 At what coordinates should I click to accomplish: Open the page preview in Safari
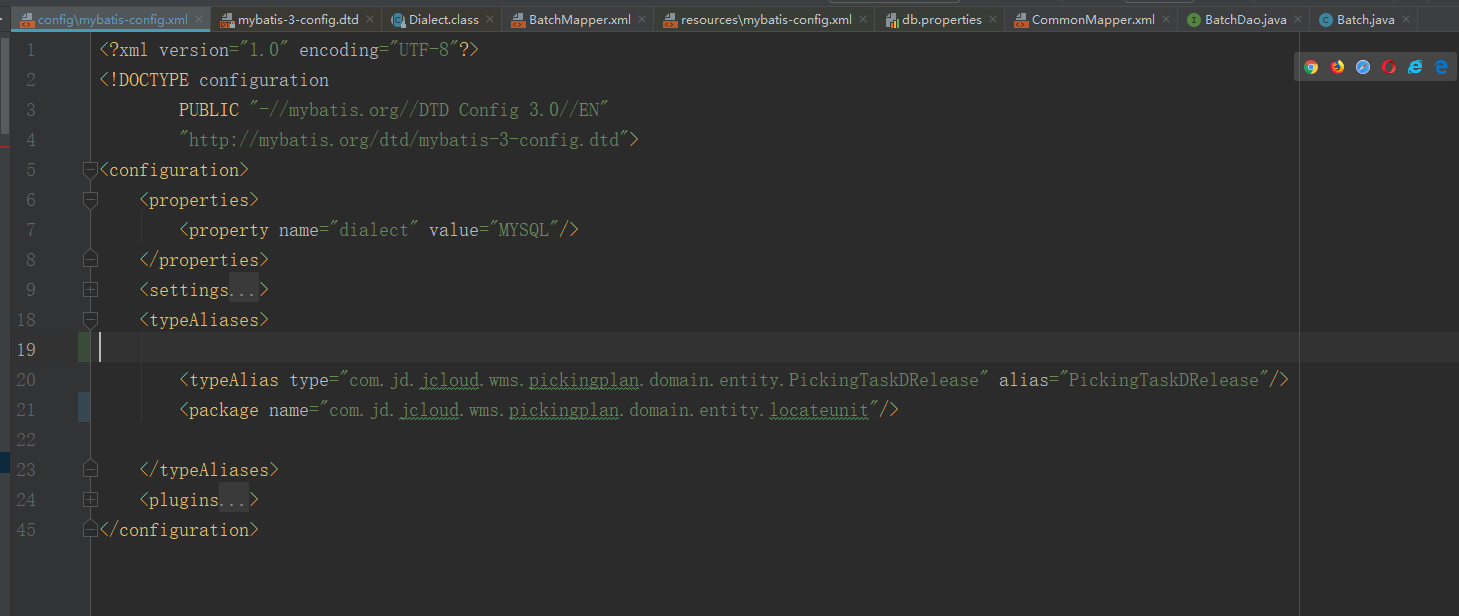tap(1363, 66)
